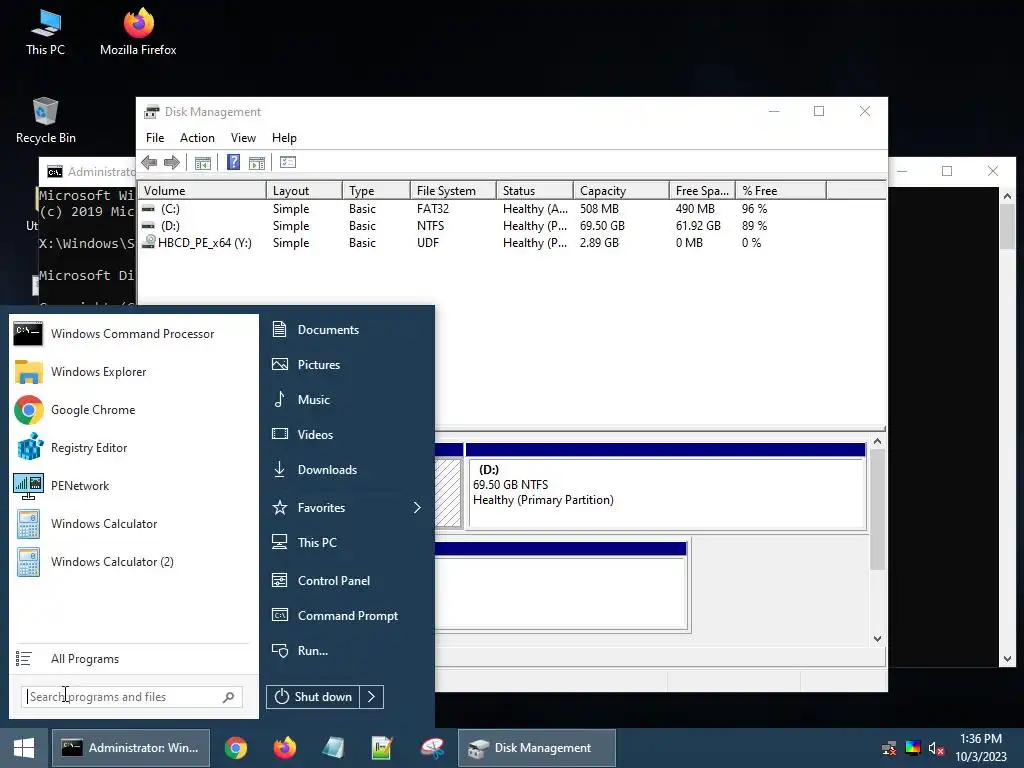Click the color display tray icon

click(913, 748)
